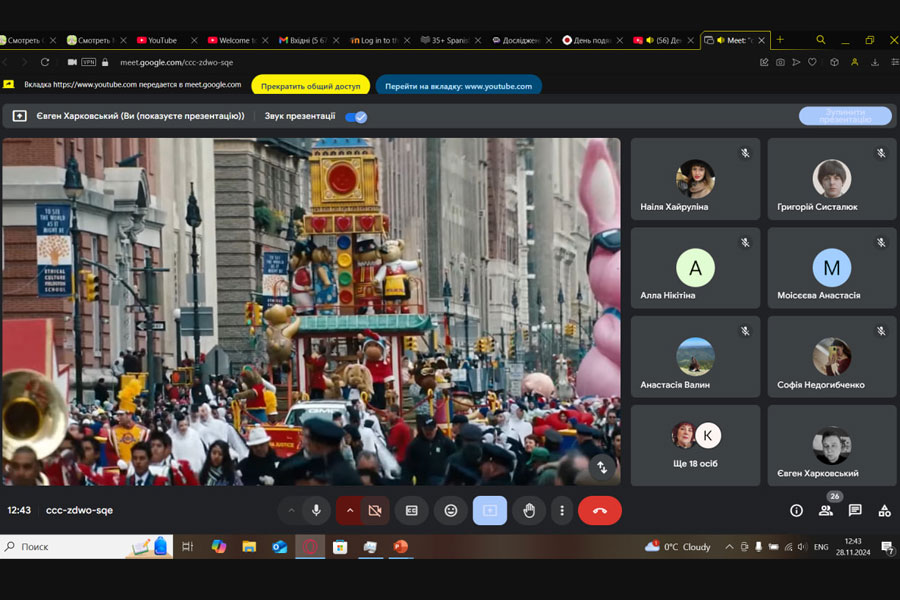Click 'Перейти на вкладку: www.youtube.com' button
Viewport: 900px width, 600px height.
[x=458, y=86]
